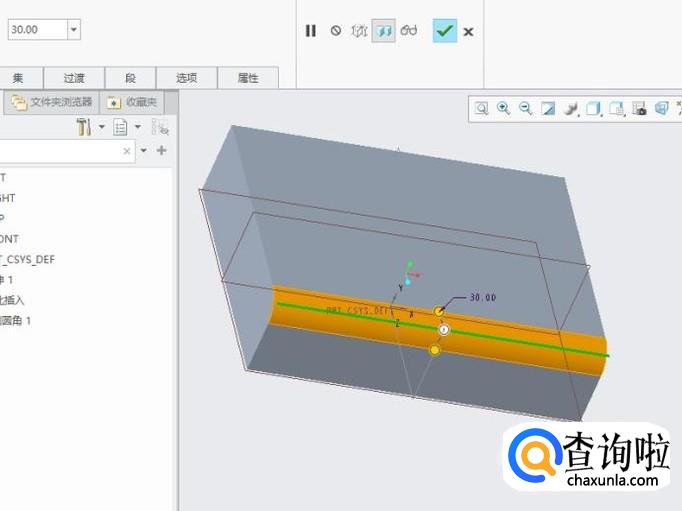Viewport: 682px width, 511px height.
Task: Open the radius value 30.00 dropdown
Action: click(73, 30)
